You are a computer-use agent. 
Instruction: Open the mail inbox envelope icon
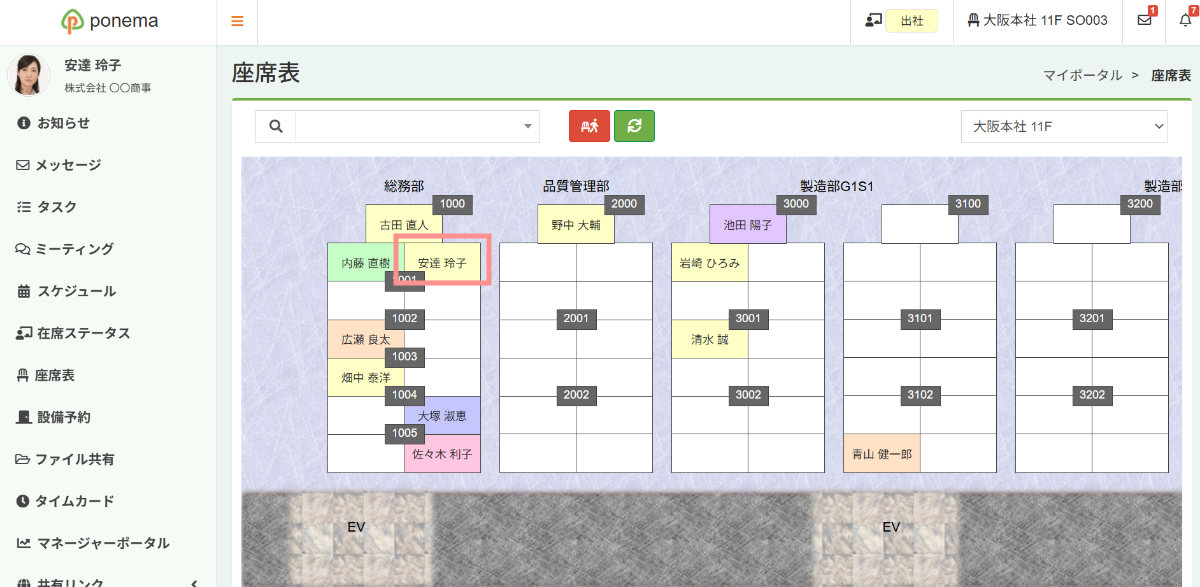pyautogui.click(x=1144, y=20)
